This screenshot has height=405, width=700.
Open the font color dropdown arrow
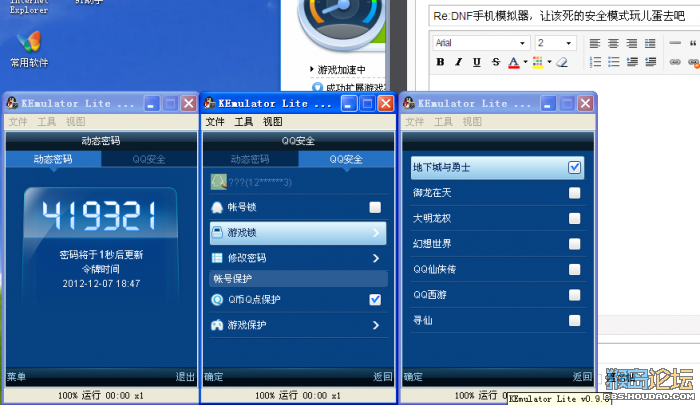point(525,62)
